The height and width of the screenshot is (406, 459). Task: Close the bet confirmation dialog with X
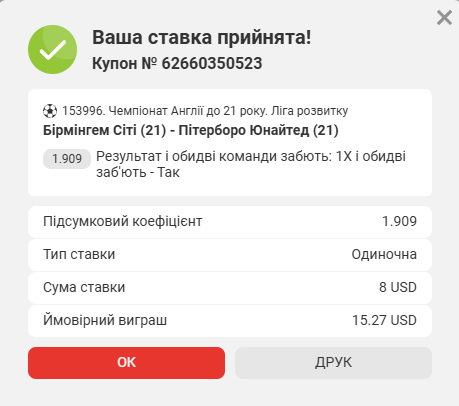(444, 17)
